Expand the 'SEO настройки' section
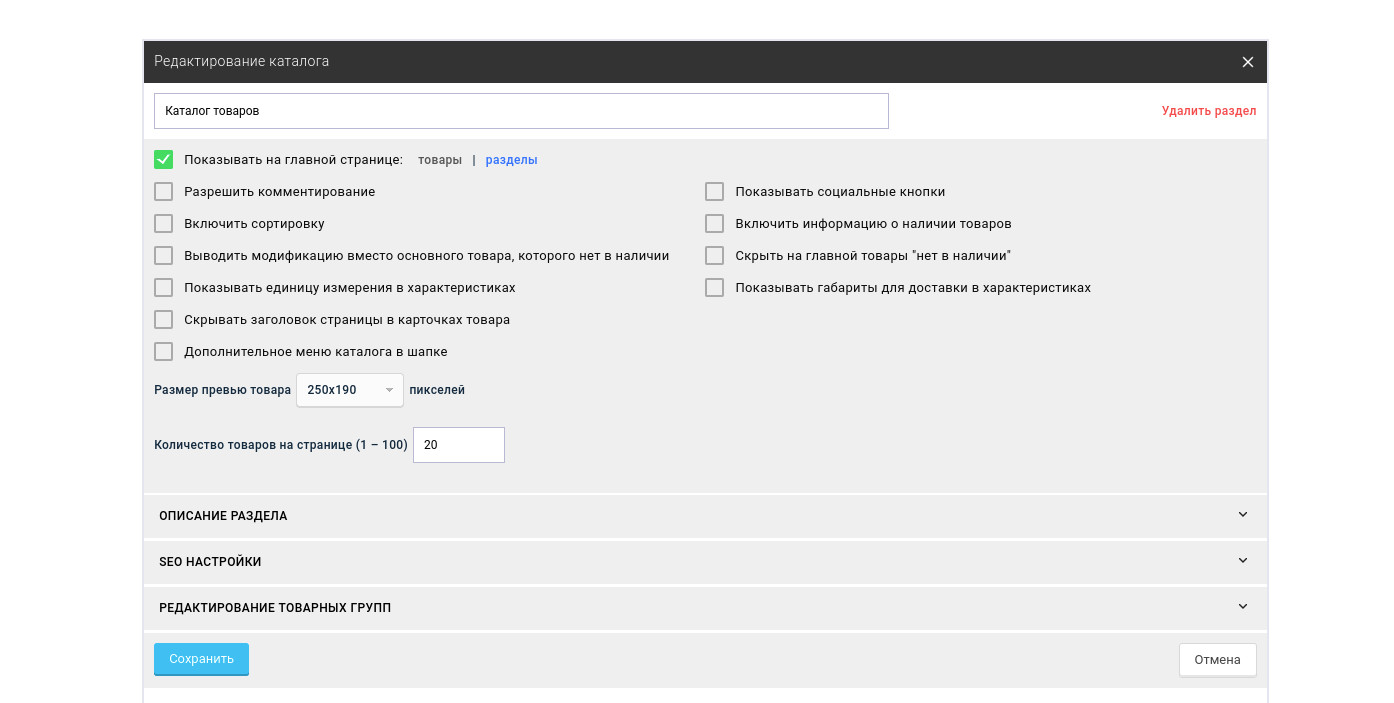This screenshot has height=703, width=1394. coord(705,562)
